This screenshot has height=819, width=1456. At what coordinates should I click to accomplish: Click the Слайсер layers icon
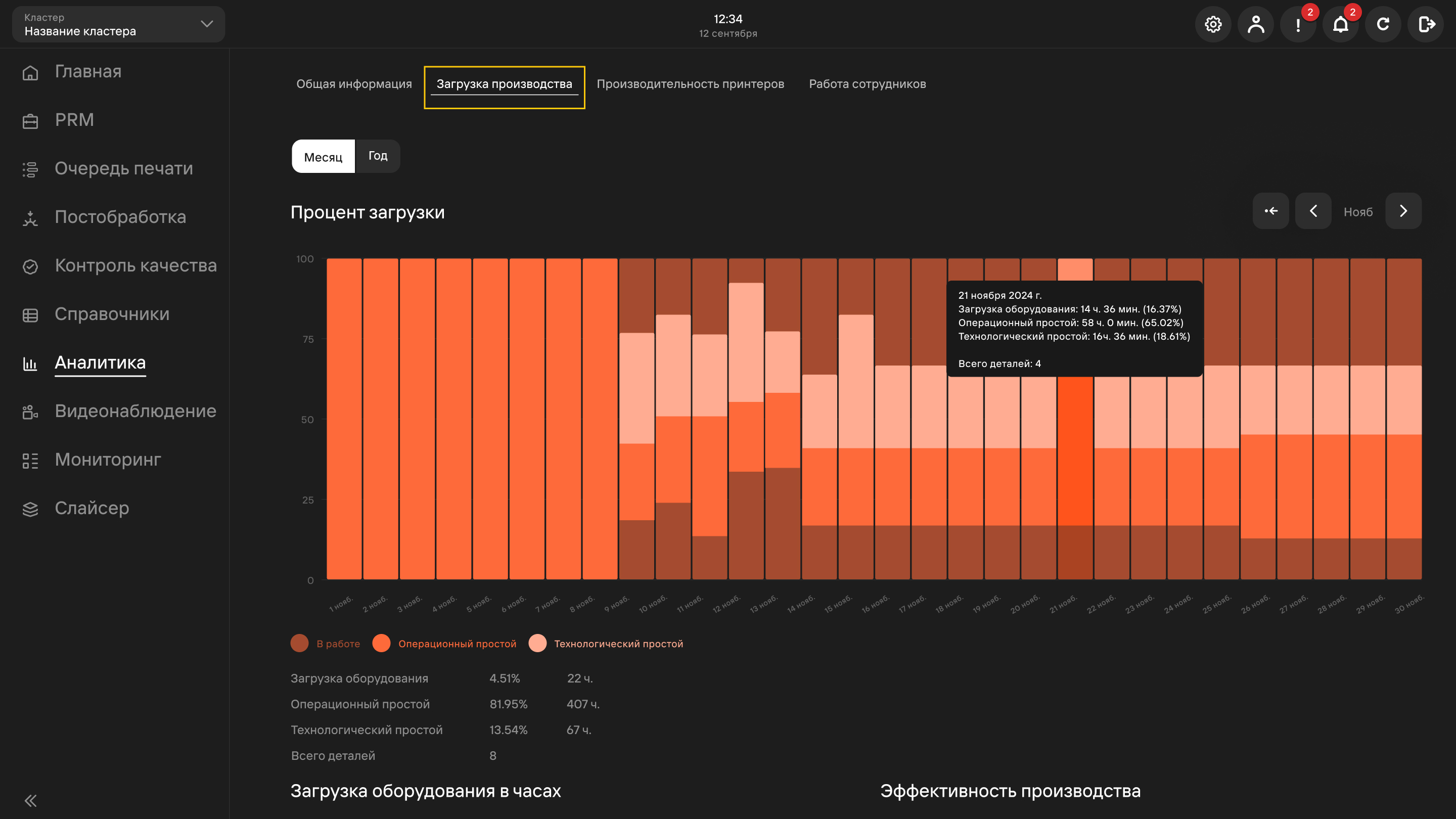[30, 509]
